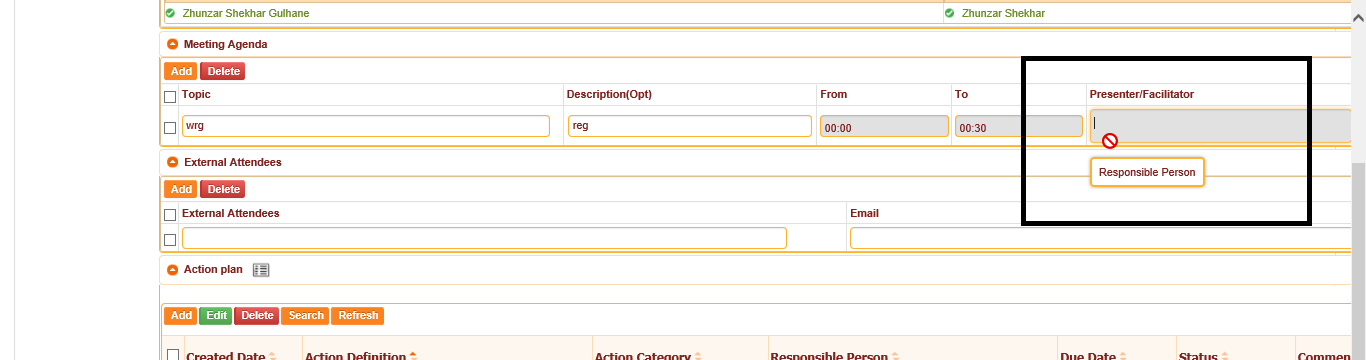Screen dimensions: 1366x360
Task: Click the external attendee Email input
Action: click(1100, 238)
